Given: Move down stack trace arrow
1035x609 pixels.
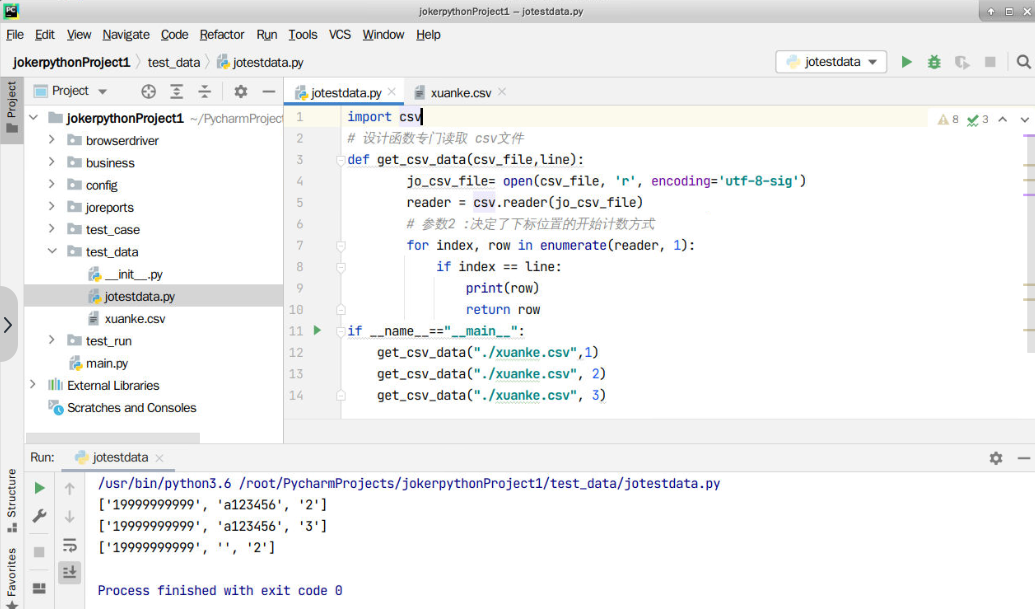Looking at the screenshot, I should tap(69, 517).
